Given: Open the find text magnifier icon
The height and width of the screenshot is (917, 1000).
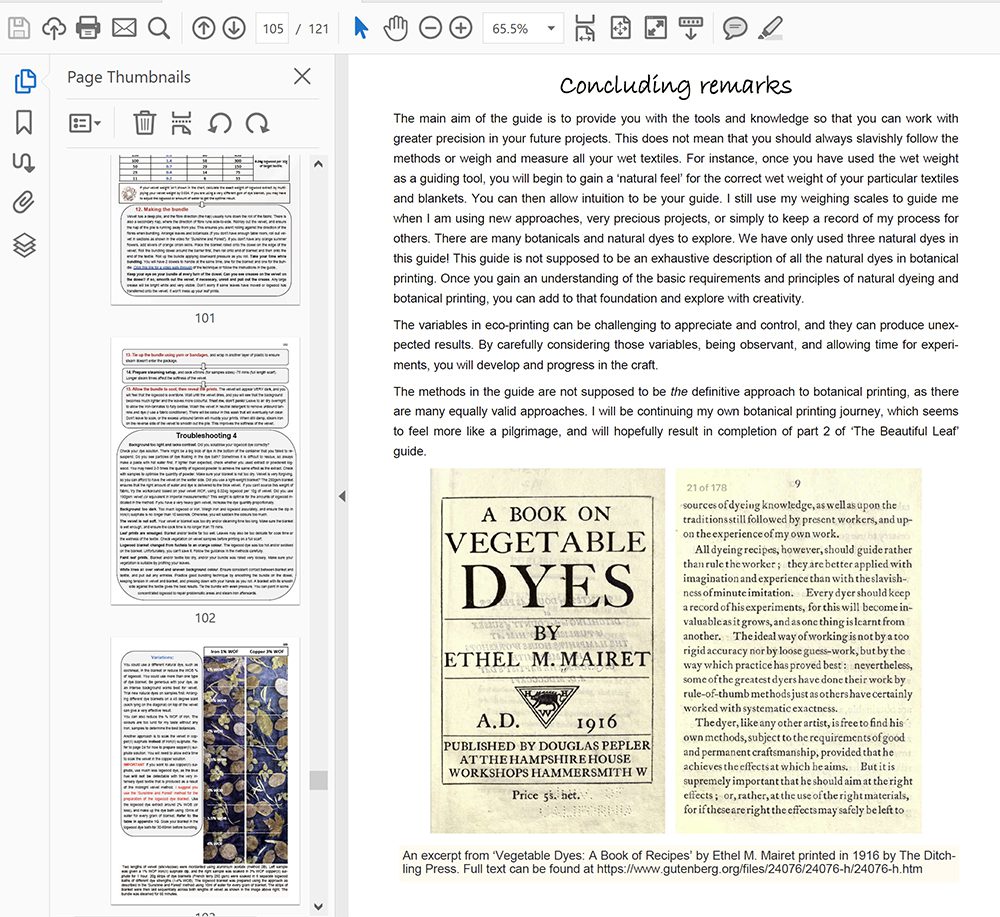Looking at the screenshot, I should (159, 28).
